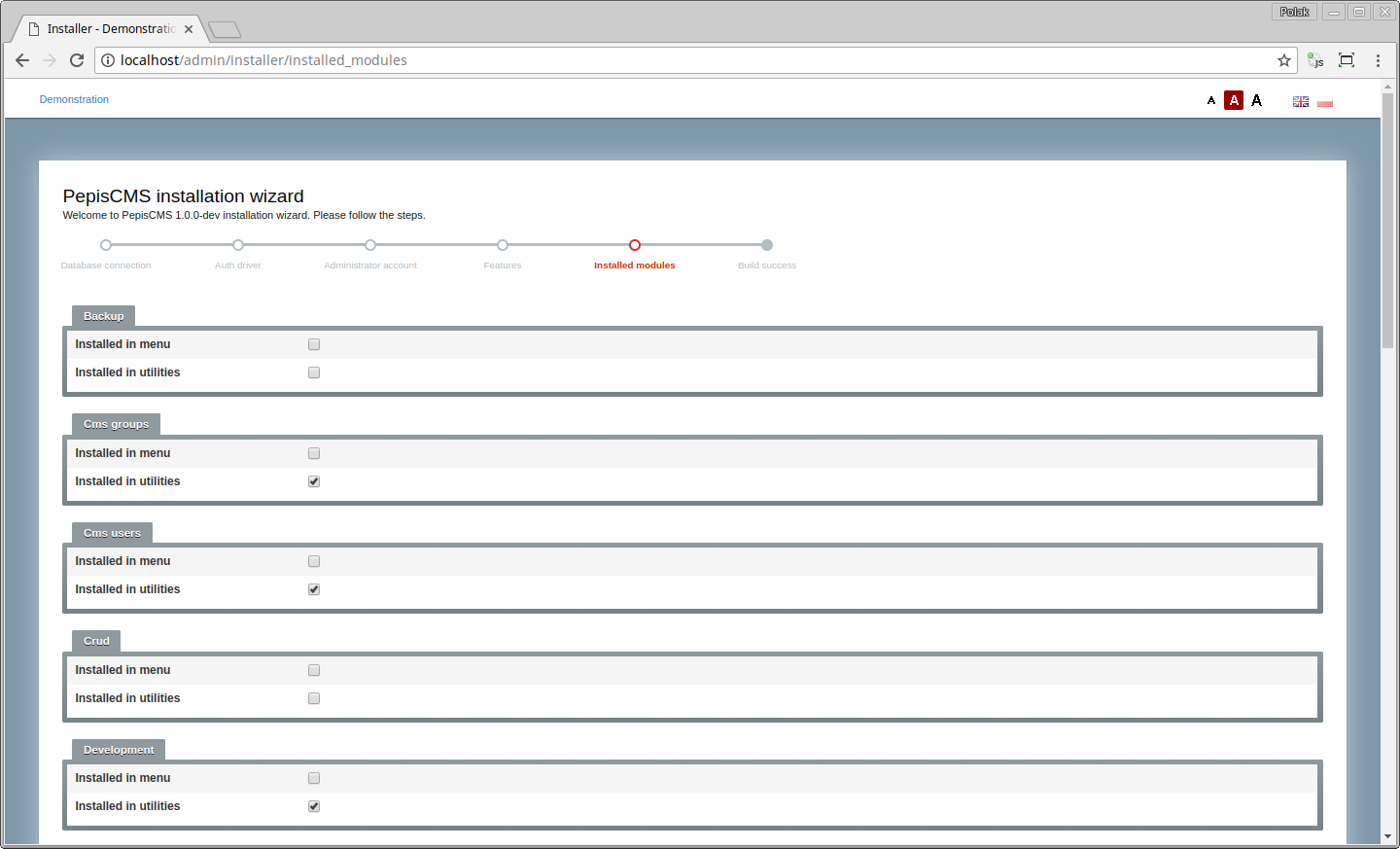This screenshot has width=1400, height=849.
Task: Open a new browser tab
Action: pos(225,29)
